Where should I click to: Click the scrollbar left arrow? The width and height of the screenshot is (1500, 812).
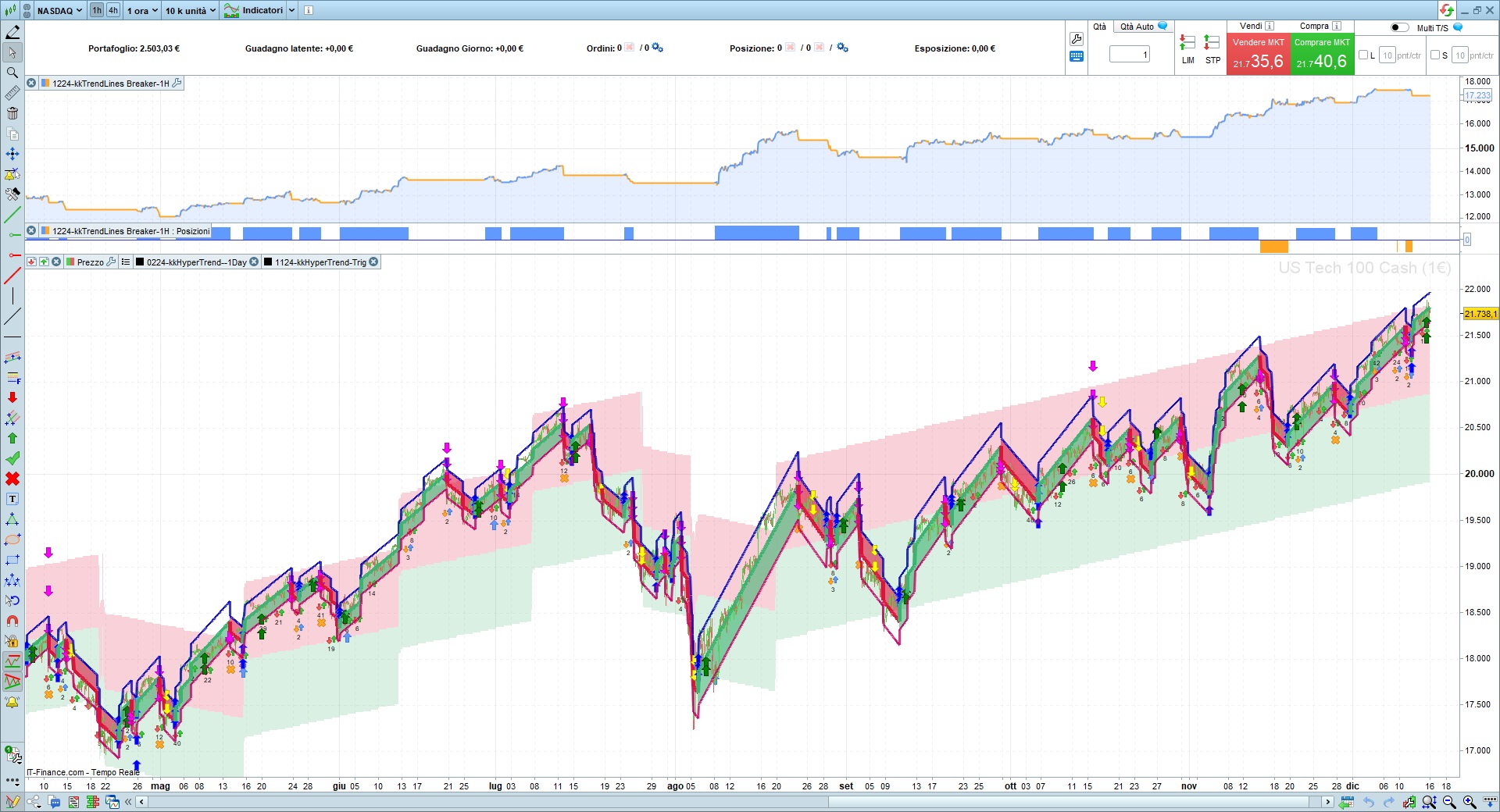141,802
